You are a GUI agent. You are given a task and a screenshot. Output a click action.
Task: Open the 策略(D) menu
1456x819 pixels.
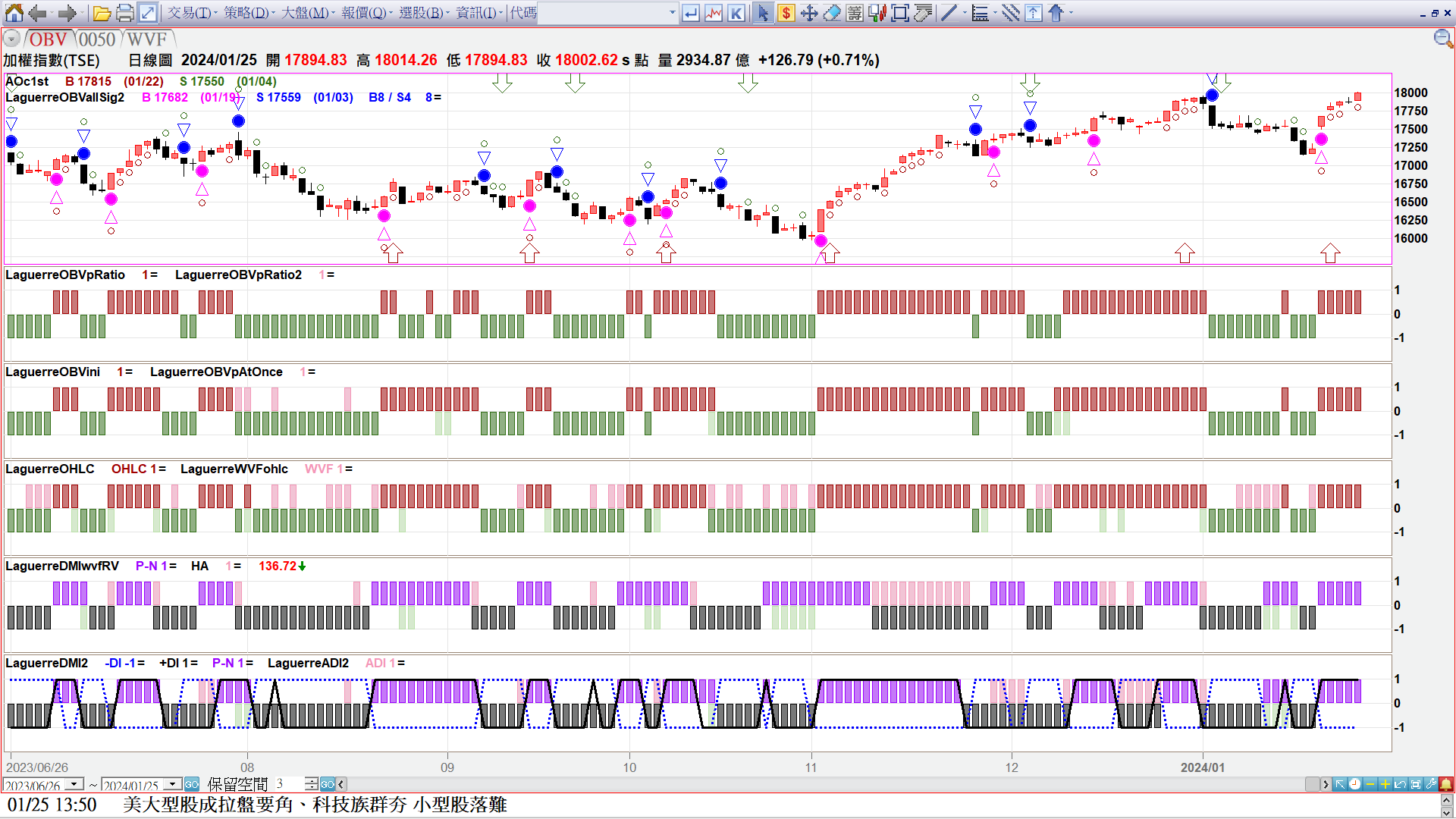(x=247, y=13)
